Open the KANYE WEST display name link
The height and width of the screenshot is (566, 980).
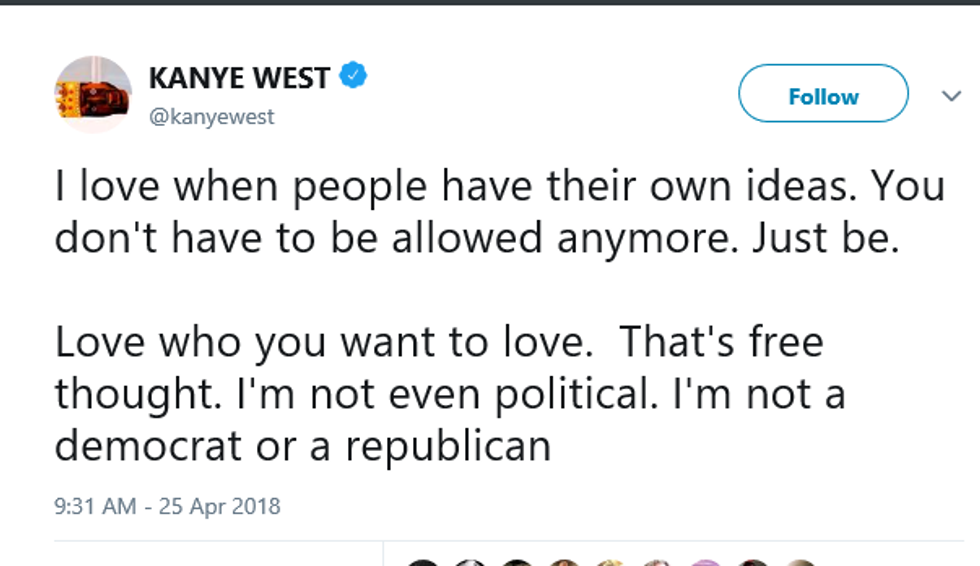coord(239,77)
